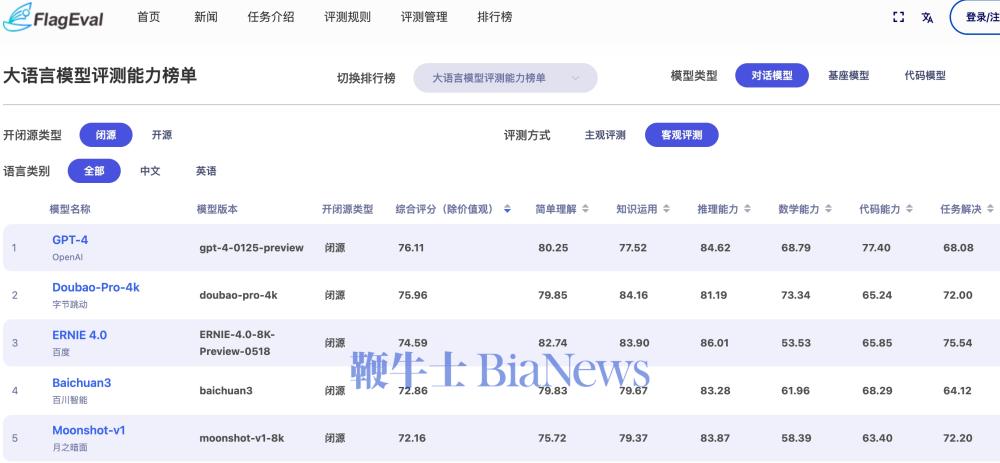Sort by 推理能力 column arrow
Screen dimensions: 1000x463
747,209
